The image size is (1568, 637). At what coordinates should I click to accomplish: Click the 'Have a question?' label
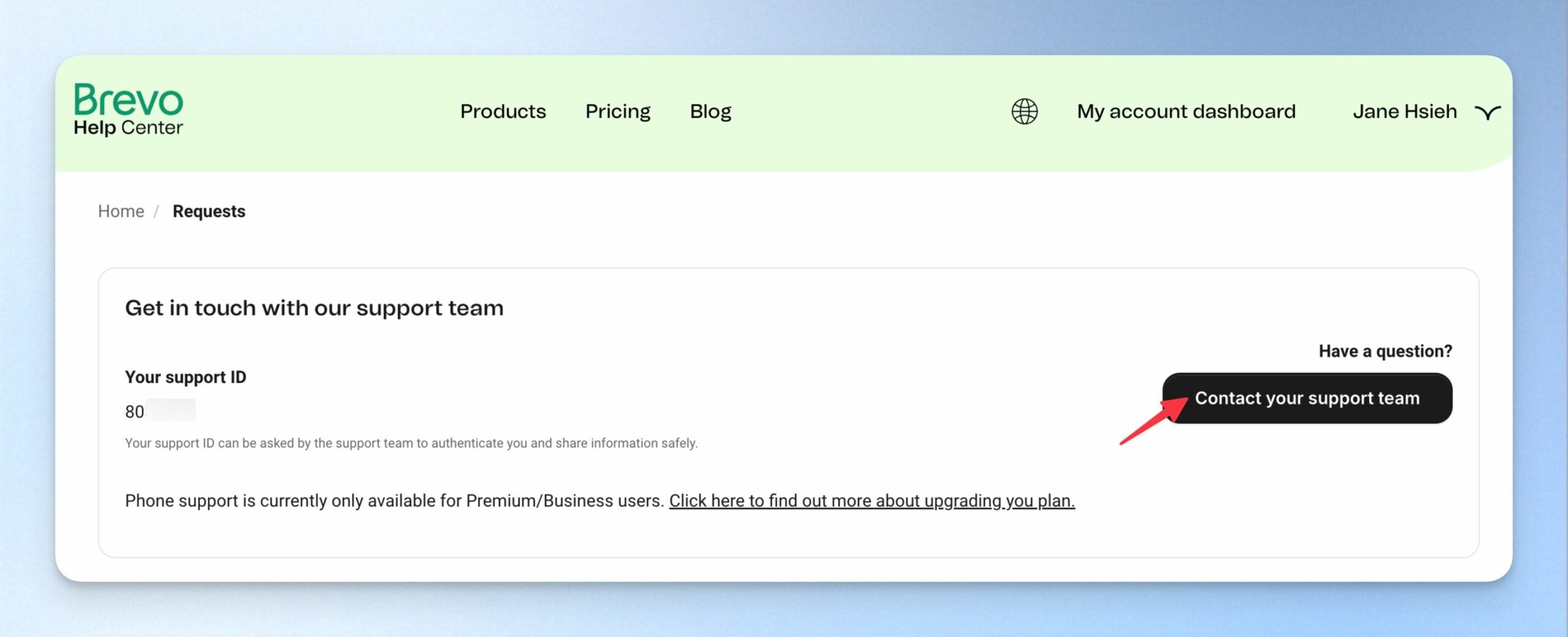(1385, 351)
